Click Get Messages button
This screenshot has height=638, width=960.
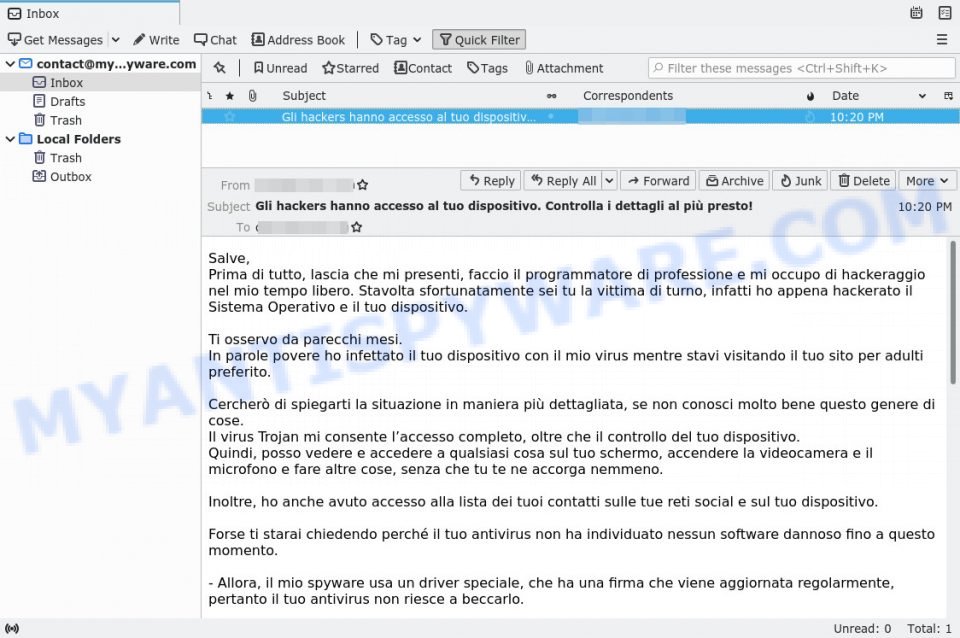pos(55,40)
